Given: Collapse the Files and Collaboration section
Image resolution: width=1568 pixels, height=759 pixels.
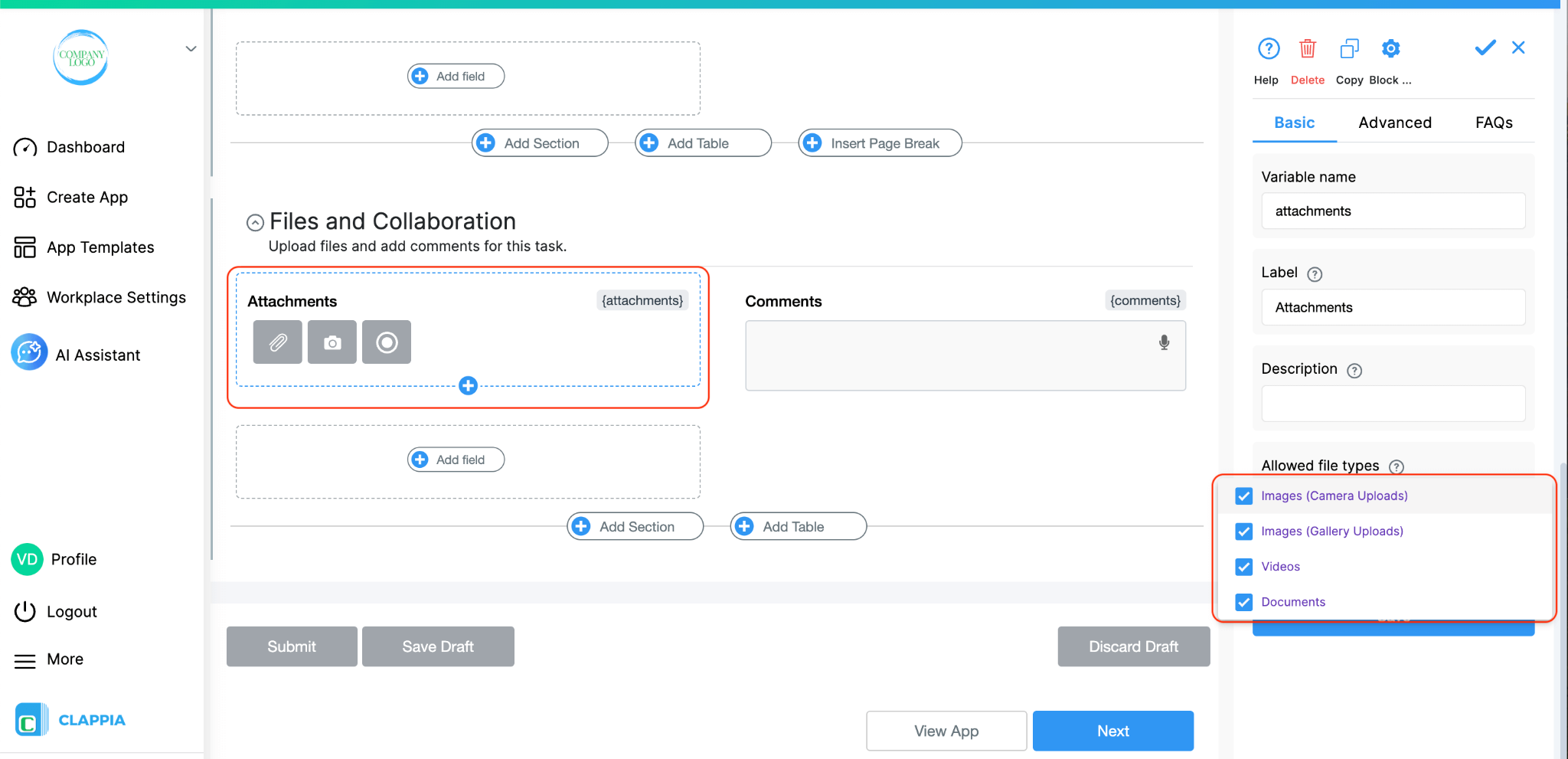Looking at the screenshot, I should 253,222.
